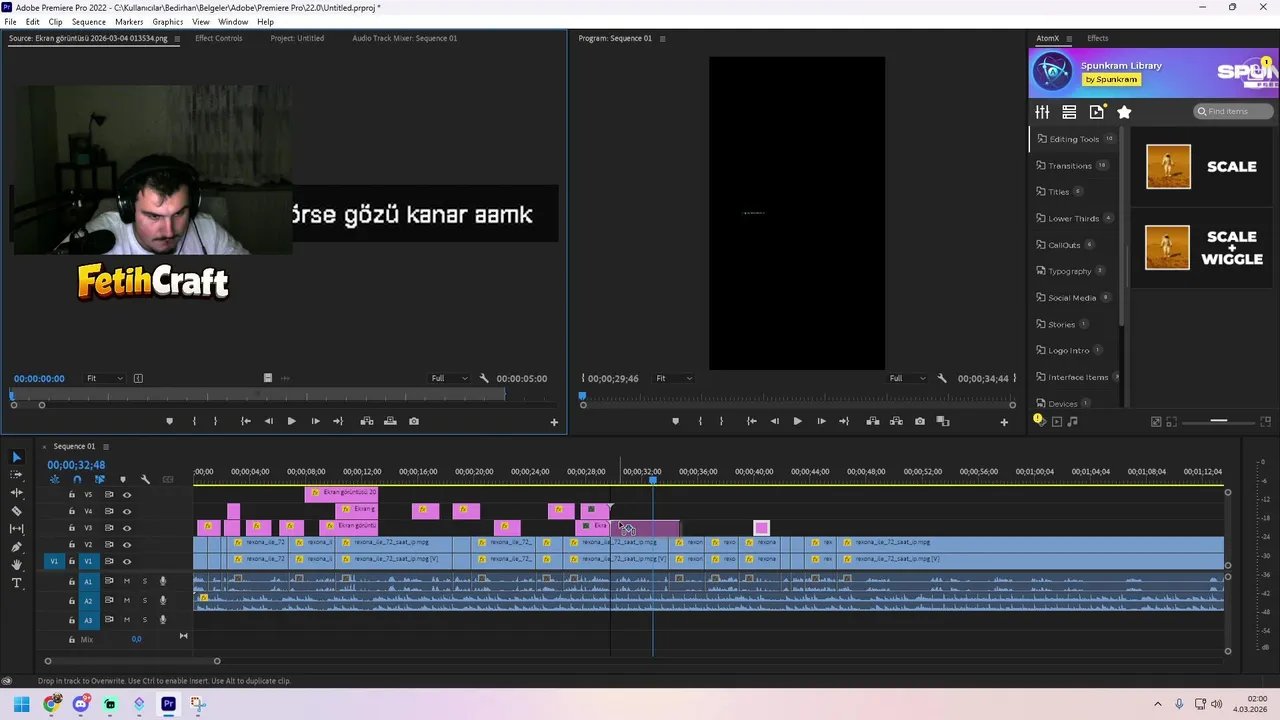Select the Slip tool

16,529
